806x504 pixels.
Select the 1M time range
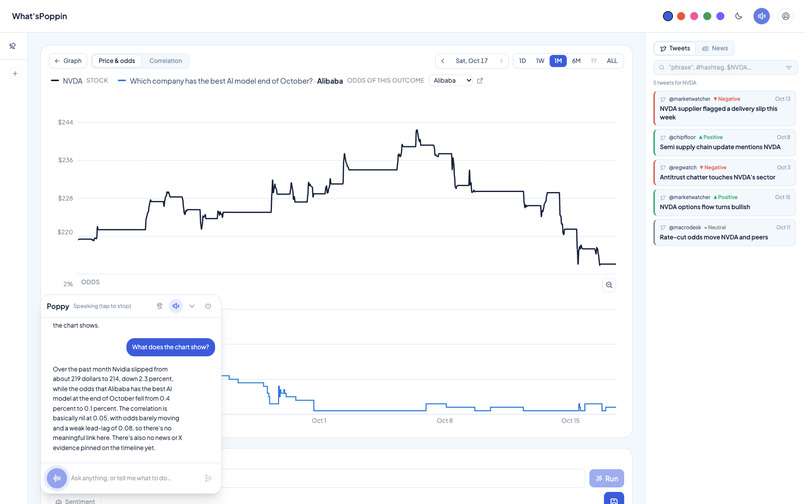click(x=558, y=61)
